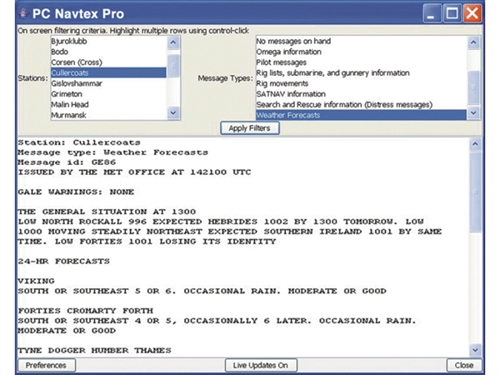The width and height of the screenshot is (500, 375).
Task: Click the Message Types scrollbar thumb
Action: tap(474, 87)
